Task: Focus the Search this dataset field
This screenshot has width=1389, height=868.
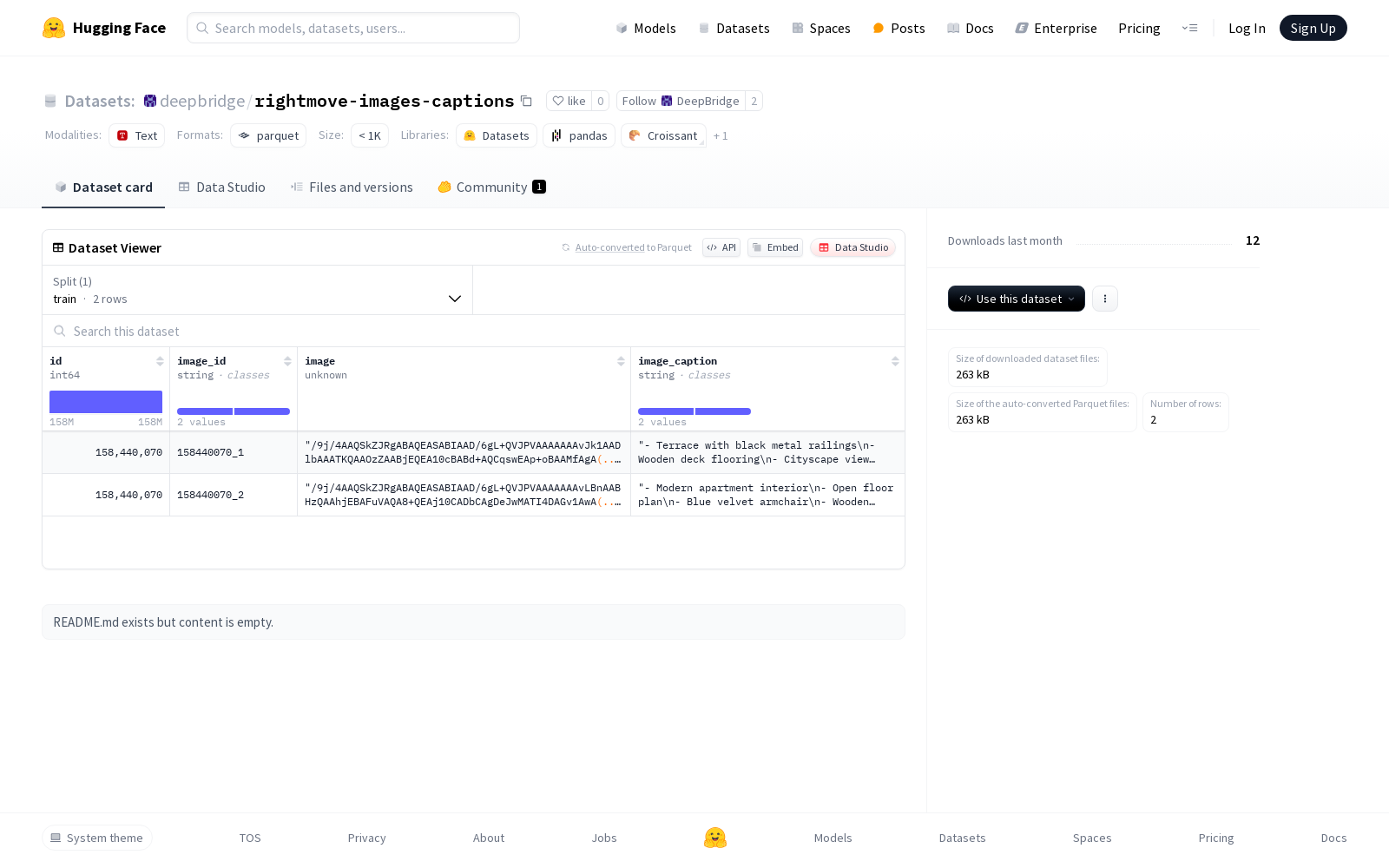Action: pos(473,331)
